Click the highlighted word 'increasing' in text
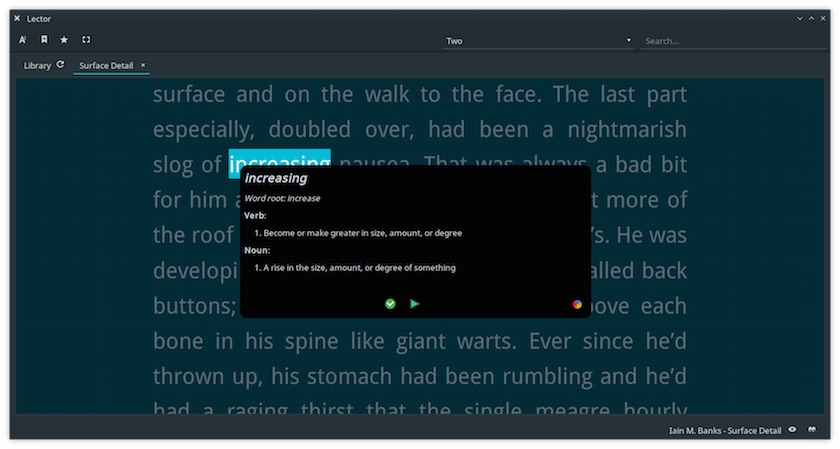Viewport: 840px width, 449px height. point(279,162)
